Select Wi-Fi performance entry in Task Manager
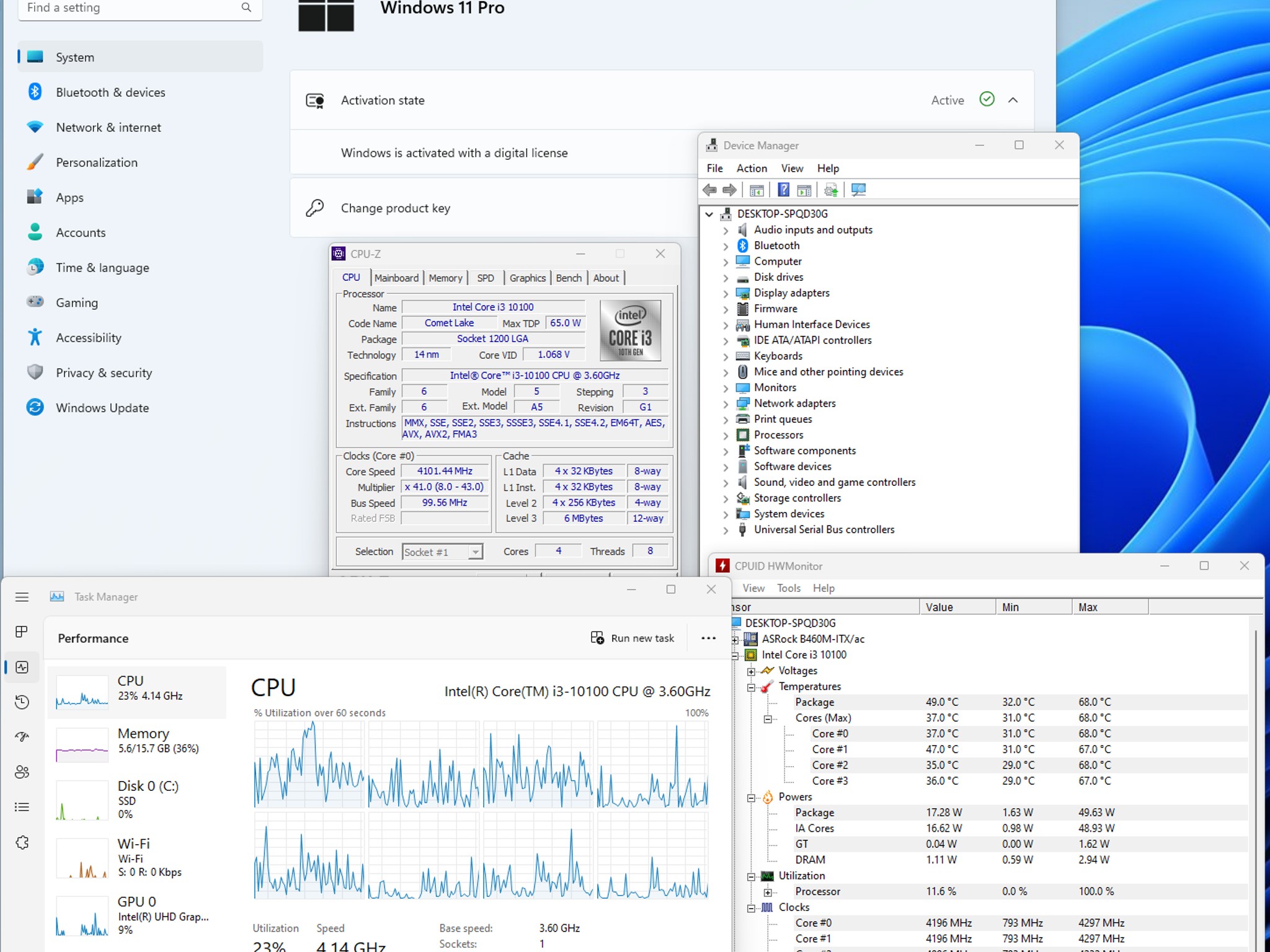The image size is (1270, 952). 138,857
